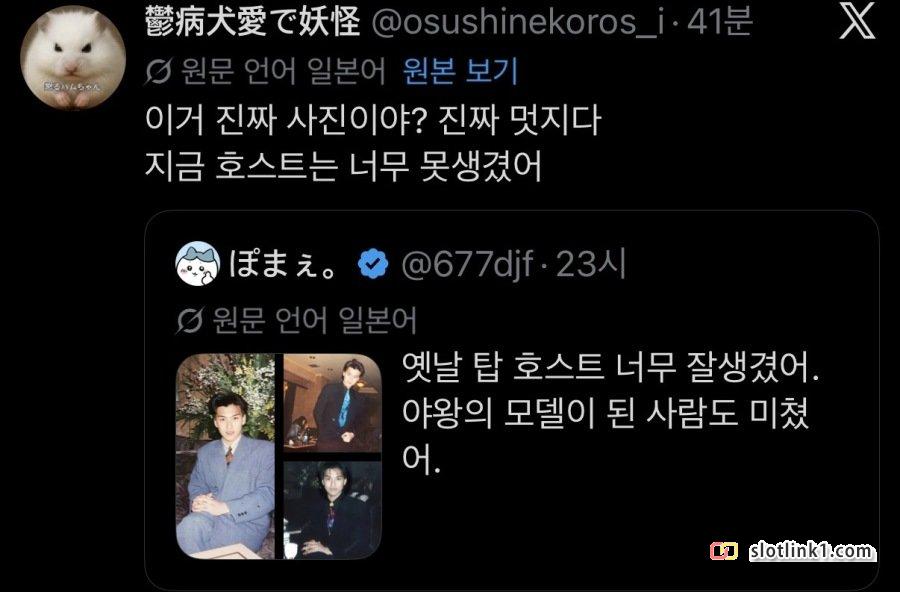Image resolution: width=900 pixels, height=592 pixels.
Task: Click the blue verified badge
Action: click(373, 264)
